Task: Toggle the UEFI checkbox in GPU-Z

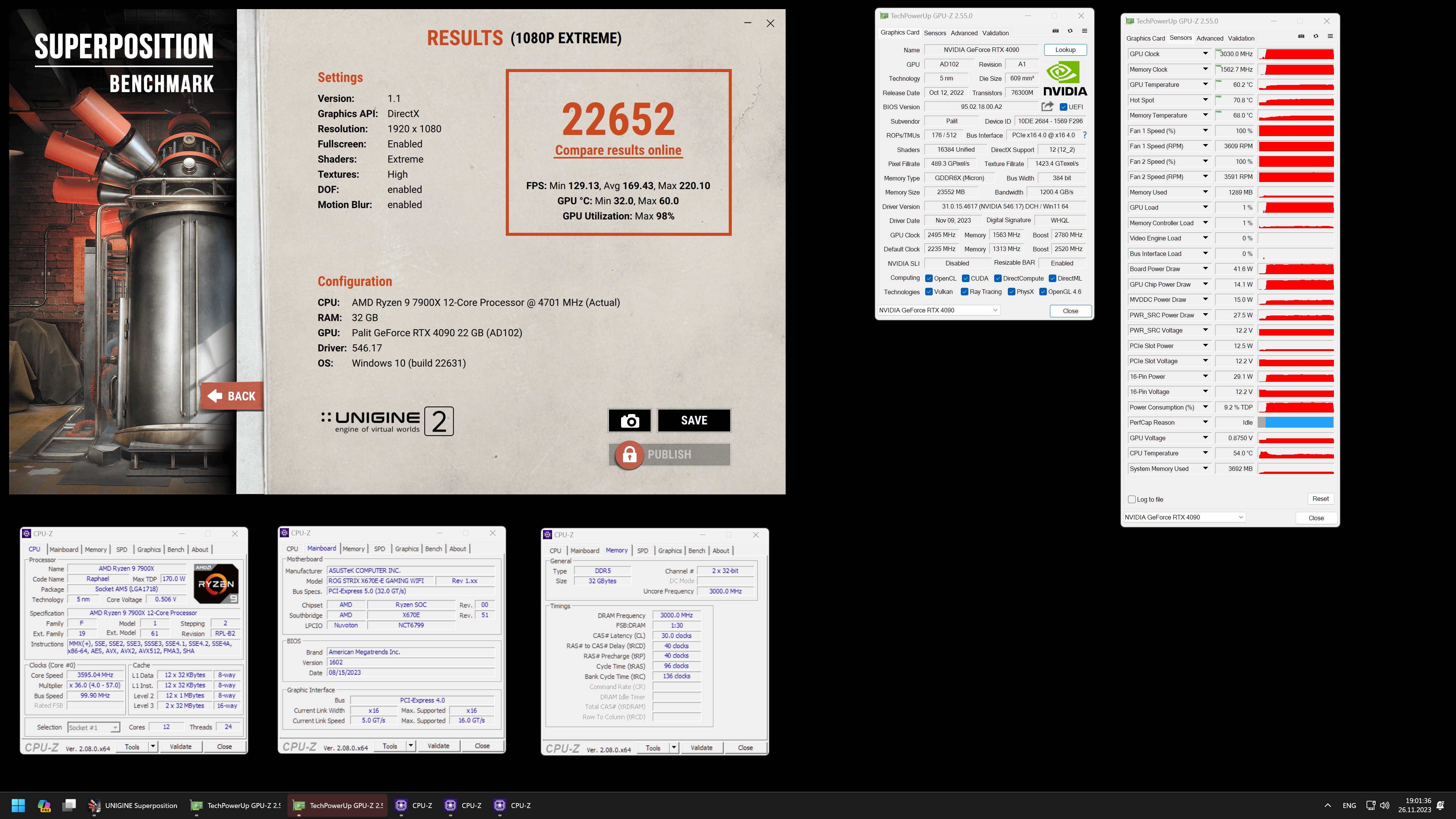Action: coord(1063,107)
